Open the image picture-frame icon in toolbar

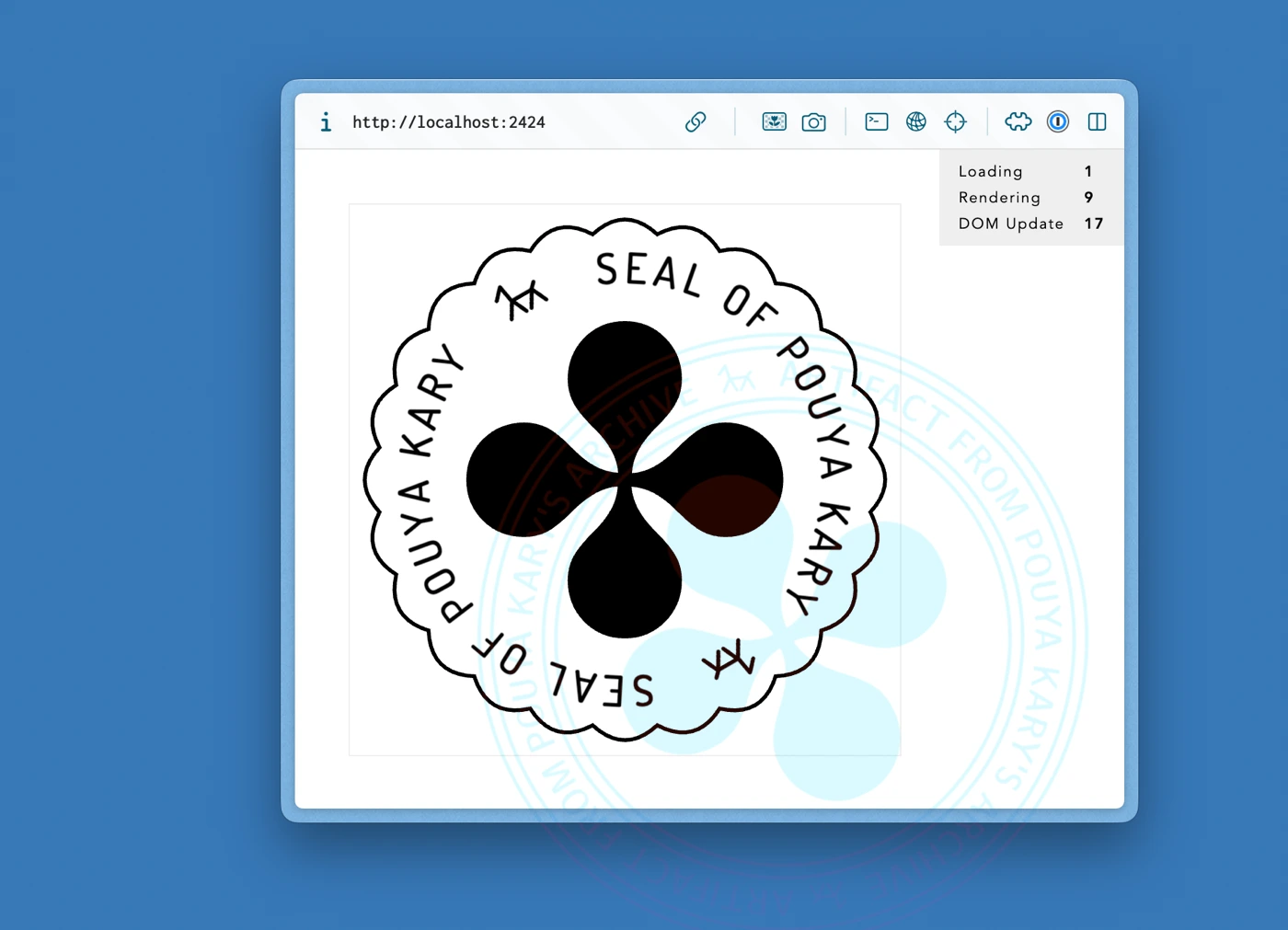(774, 122)
